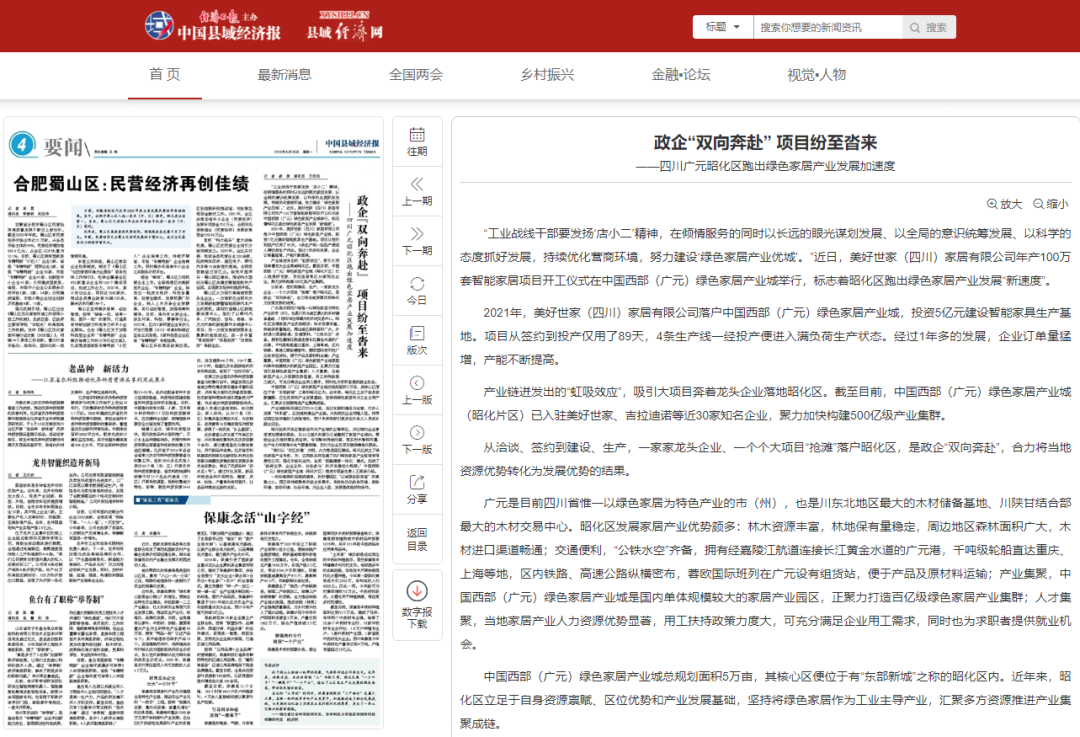The image size is (1080, 737).
Task: Click 缩小 to shrink article text
Action: (x=1050, y=204)
